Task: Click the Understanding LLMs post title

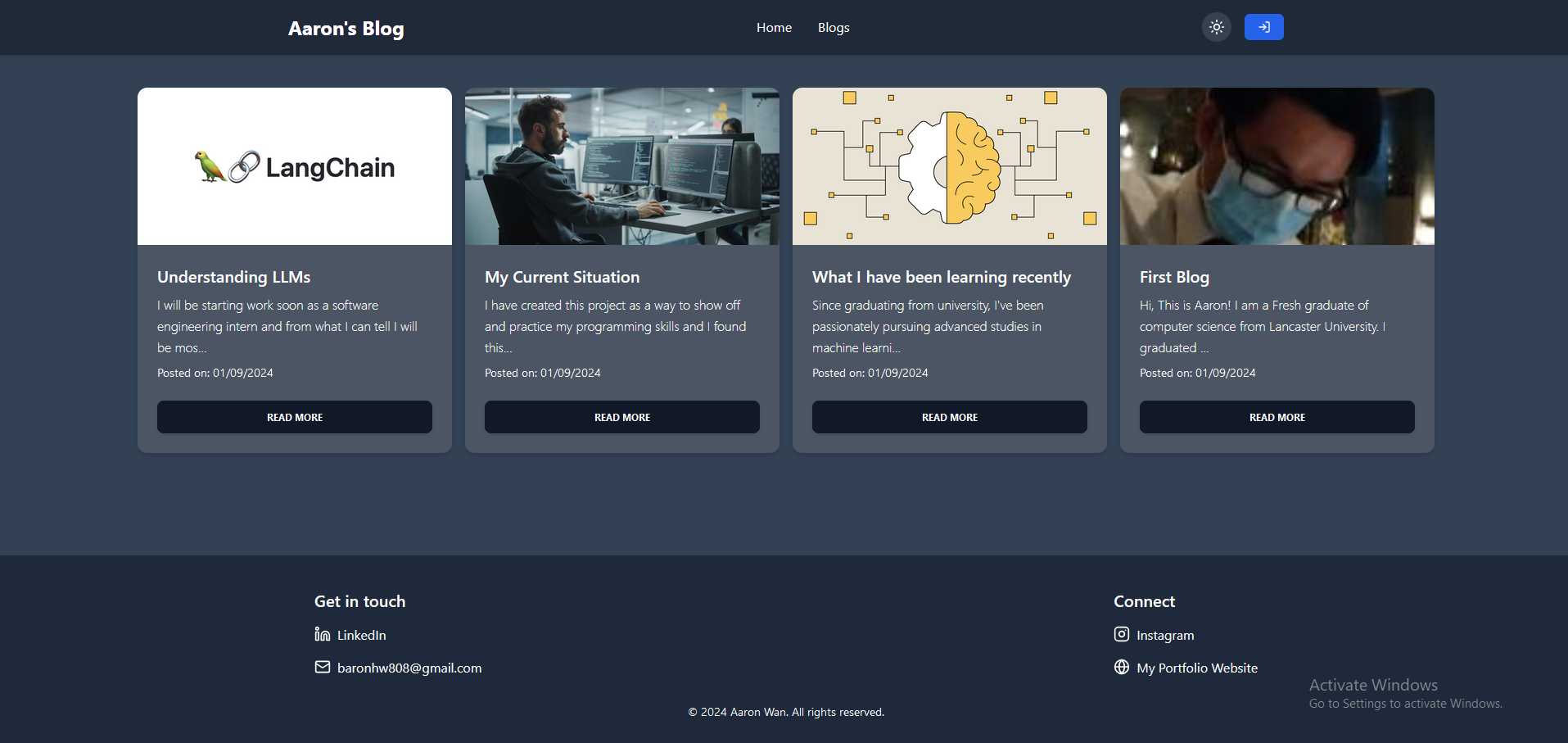Action: (x=234, y=277)
